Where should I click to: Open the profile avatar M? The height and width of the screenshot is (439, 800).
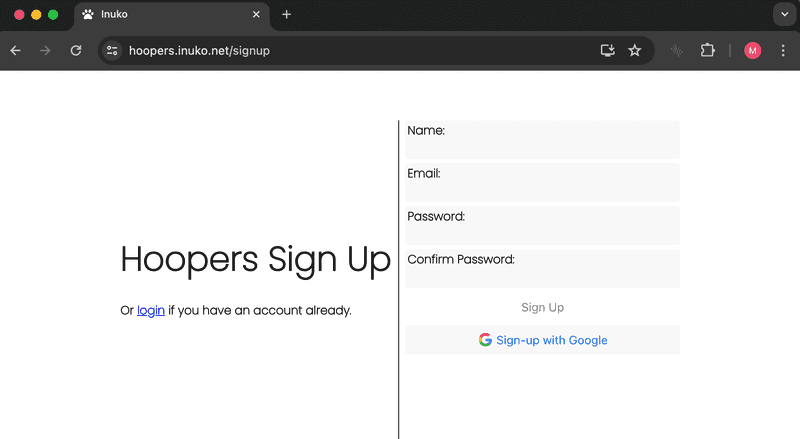tap(753, 51)
